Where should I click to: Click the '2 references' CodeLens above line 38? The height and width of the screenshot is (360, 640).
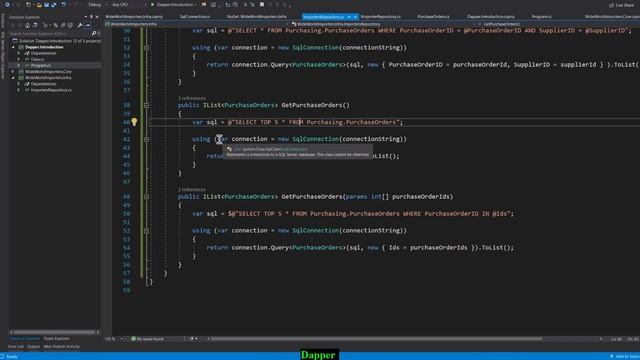[192, 98]
